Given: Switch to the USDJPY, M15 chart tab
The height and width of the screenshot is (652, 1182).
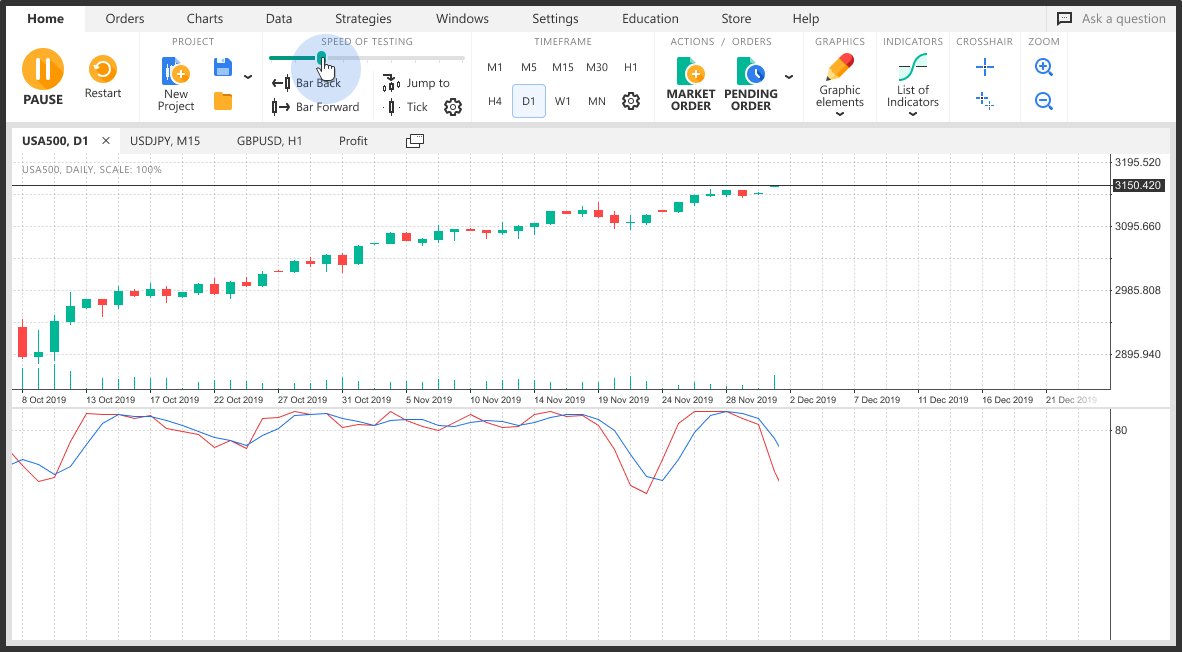Looking at the screenshot, I should pos(165,141).
